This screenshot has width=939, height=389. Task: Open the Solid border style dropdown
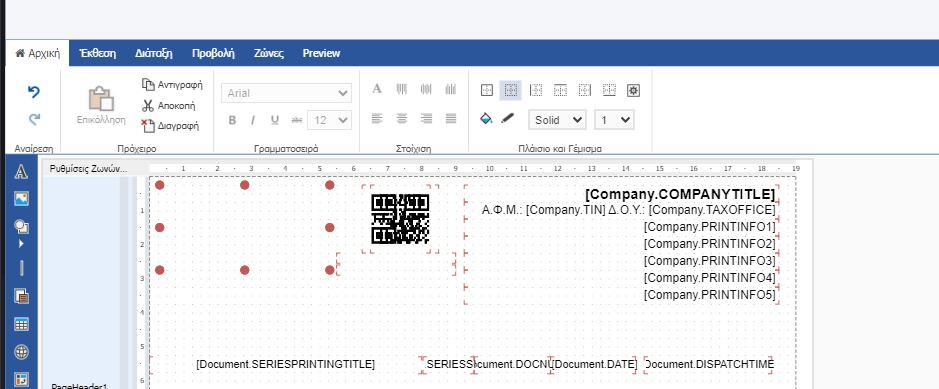(557, 120)
